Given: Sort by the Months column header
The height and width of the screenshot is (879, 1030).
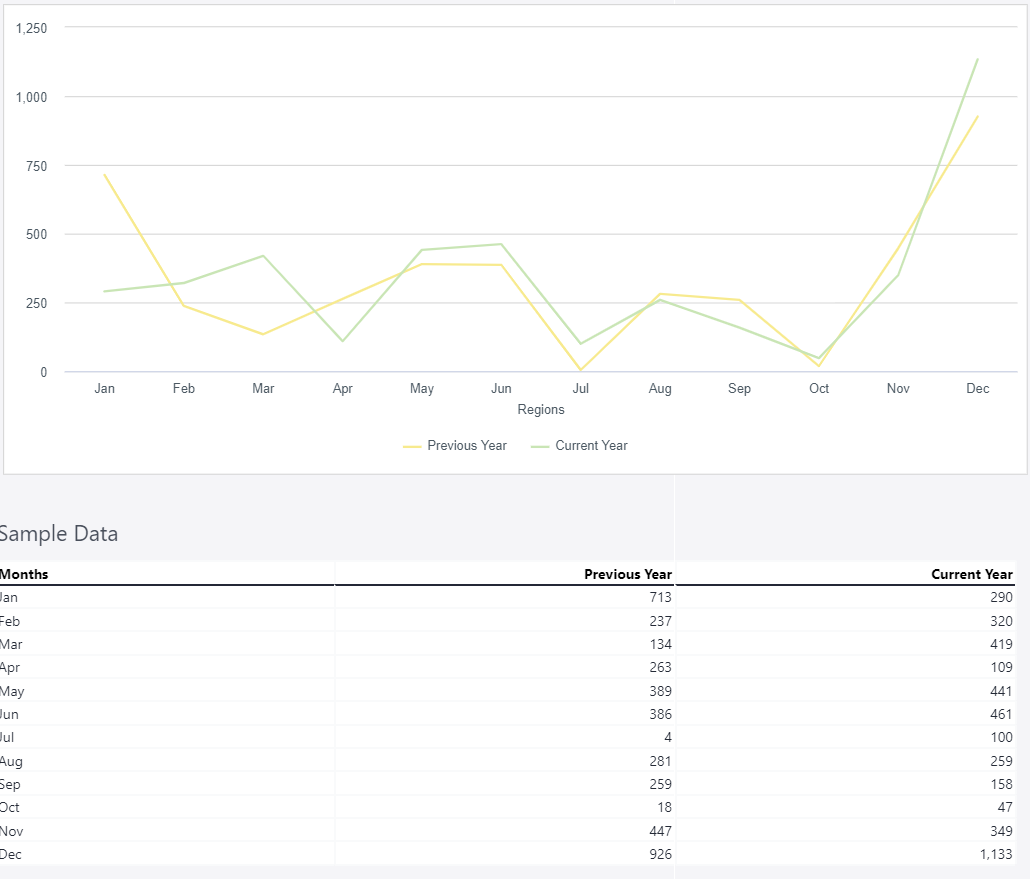Looking at the screenshot, I should coord(24,574).
